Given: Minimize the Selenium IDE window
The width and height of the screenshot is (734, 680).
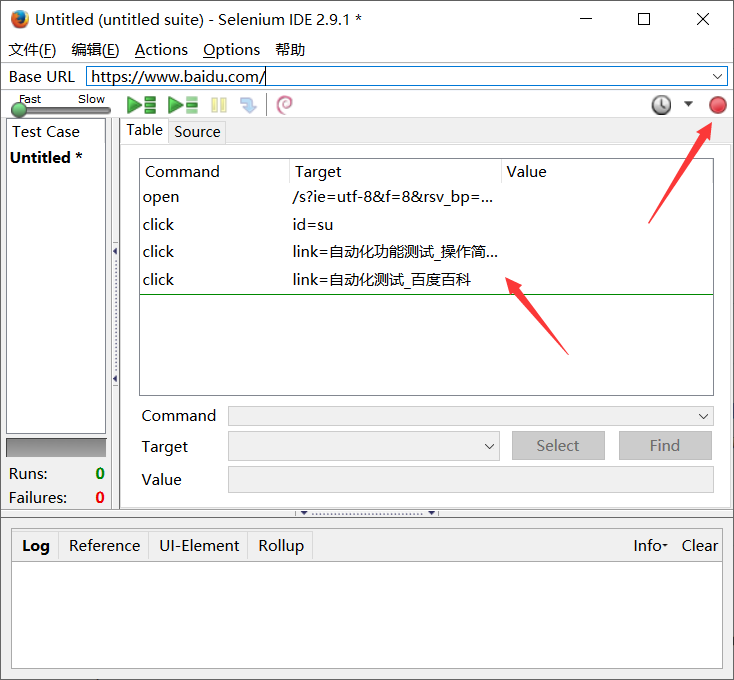Looking at the screenshot, I should 586,19.
